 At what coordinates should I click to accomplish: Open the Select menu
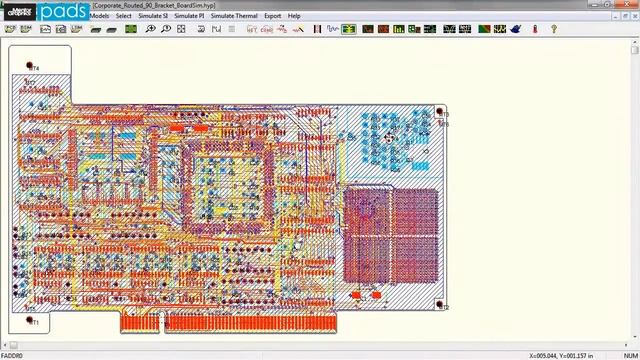[x=123, y=16]
